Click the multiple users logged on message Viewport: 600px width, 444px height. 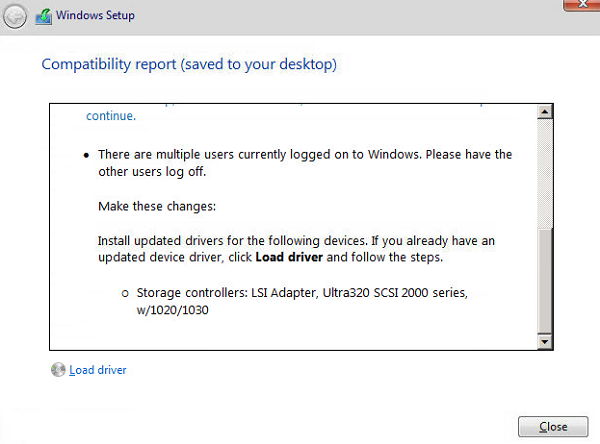[x=305, y=163]
